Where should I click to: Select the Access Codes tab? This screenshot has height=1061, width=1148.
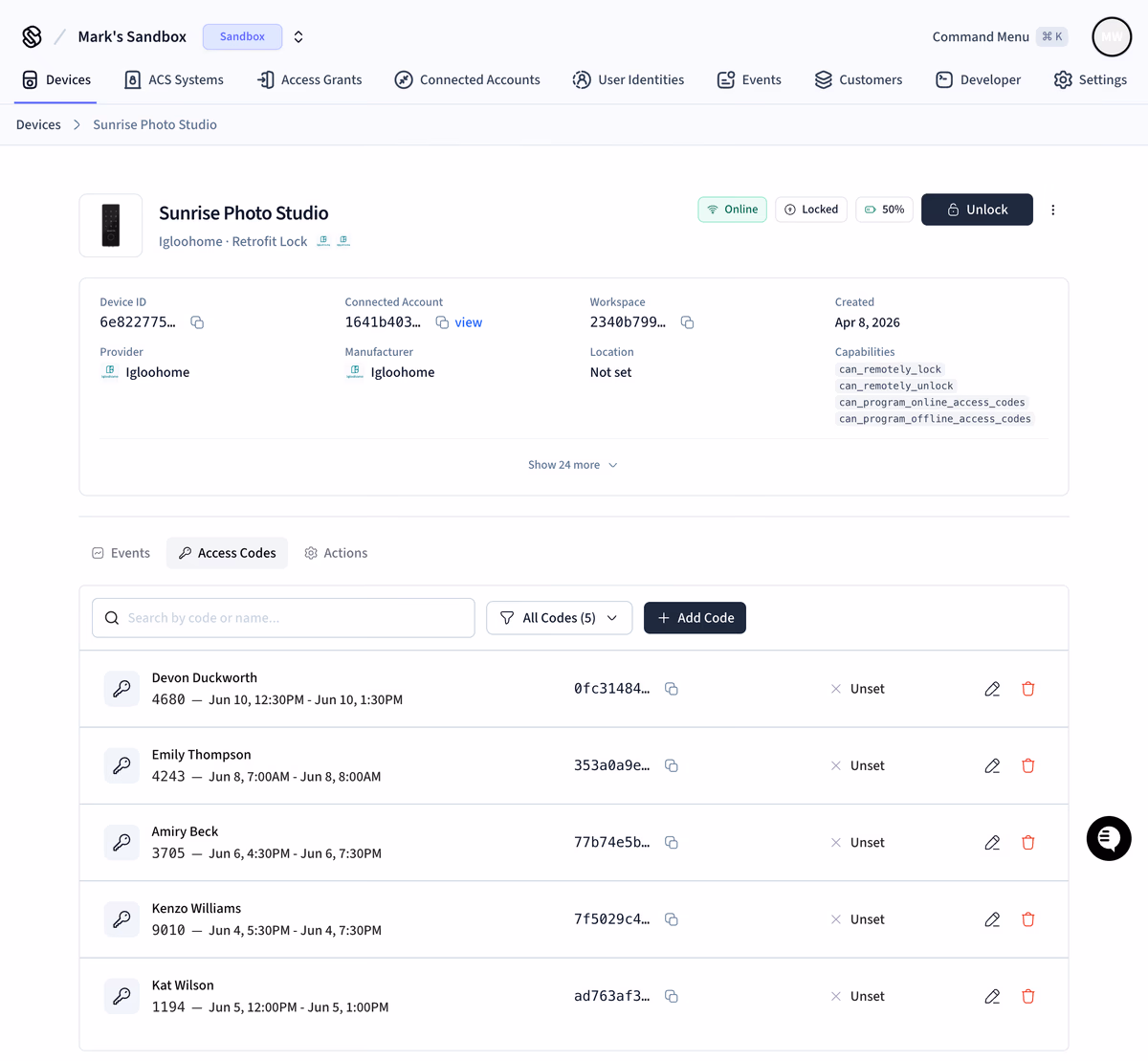tap(227, 553)
